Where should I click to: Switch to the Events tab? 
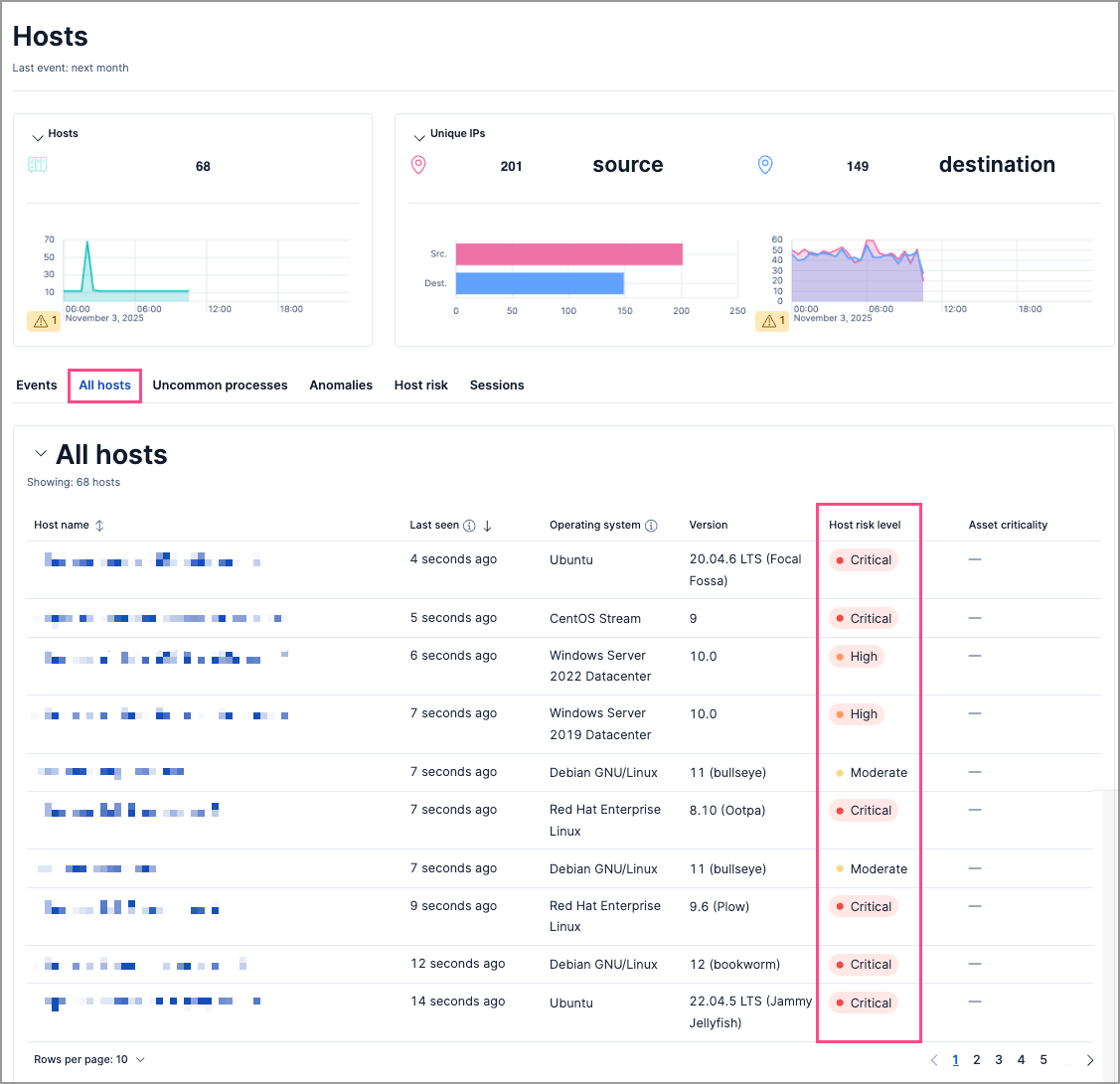[x=37, y=385]
